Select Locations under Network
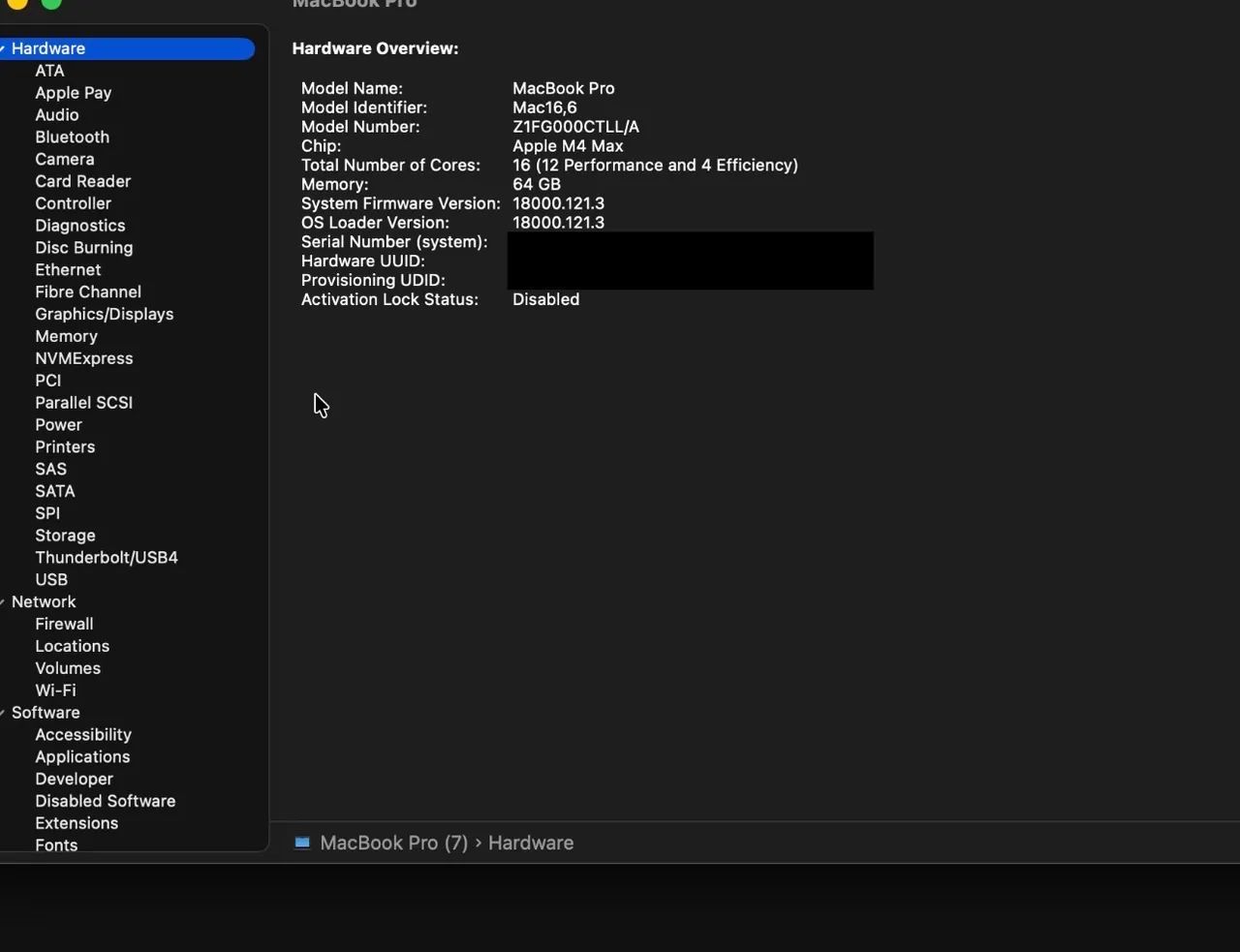The image size is (1240, 952). pyautogui.click(x=73, y=647)
